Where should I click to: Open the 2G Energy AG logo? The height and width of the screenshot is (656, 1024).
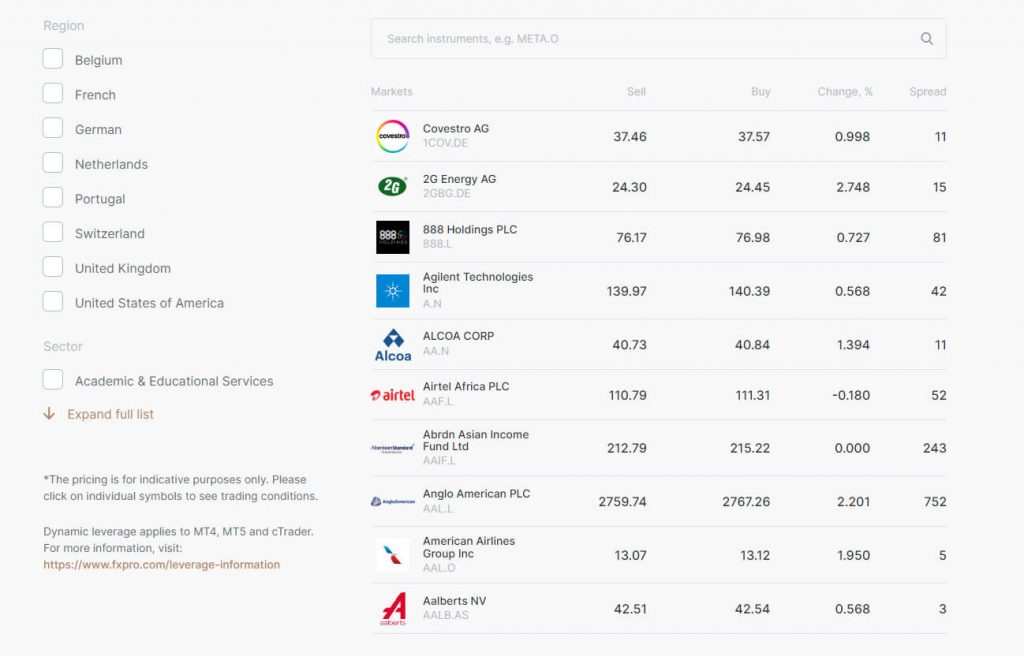pyautogui.click(x=392, y=187)
